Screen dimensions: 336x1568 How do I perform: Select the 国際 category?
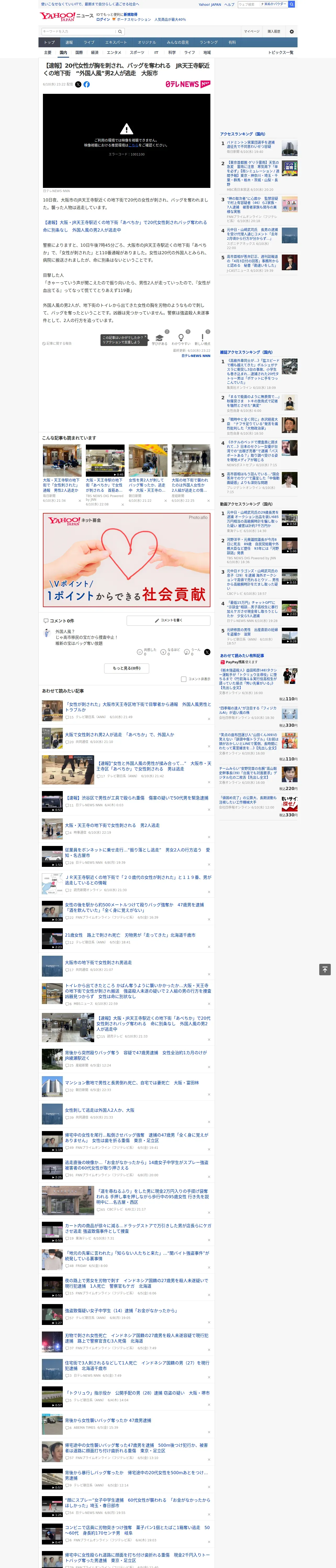click(79, 52)
